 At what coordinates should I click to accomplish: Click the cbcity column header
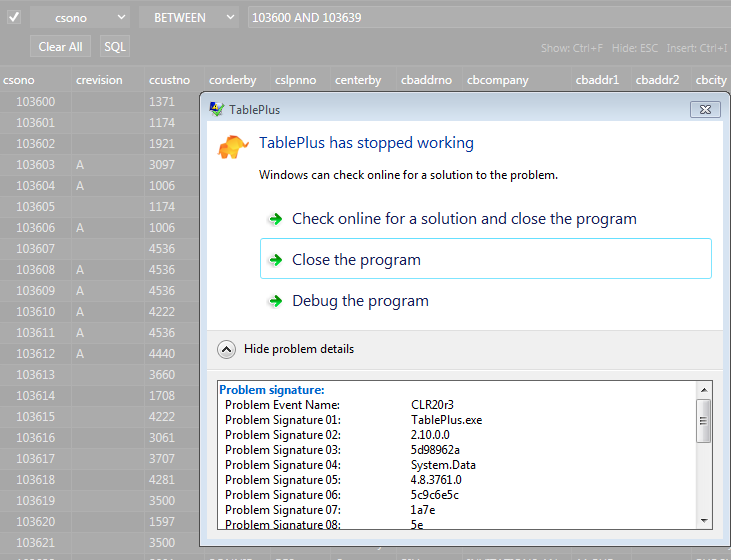pyautogui.click(x=711, y=80)
